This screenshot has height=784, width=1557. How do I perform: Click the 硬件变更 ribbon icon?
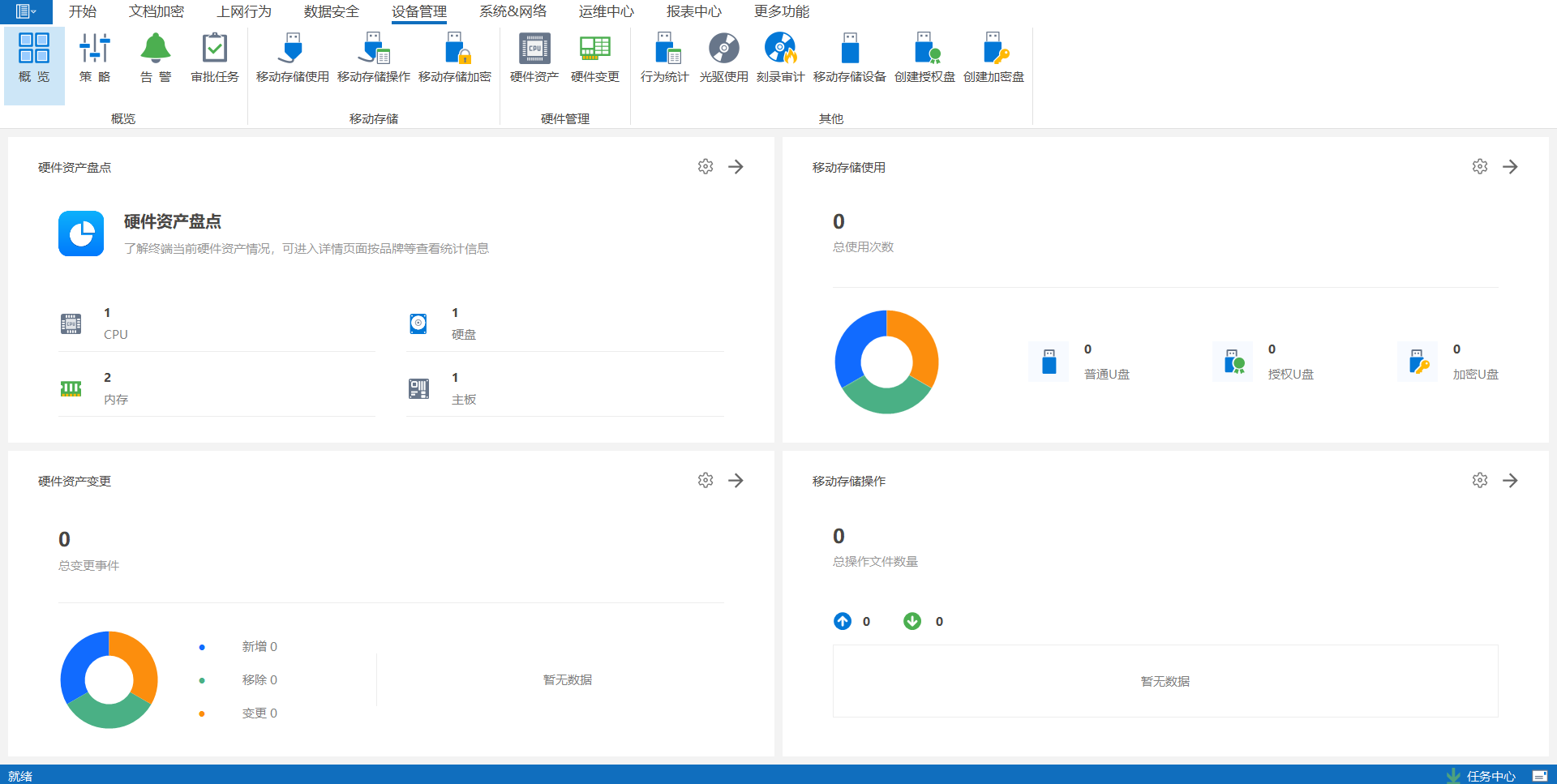click(594, 57)
